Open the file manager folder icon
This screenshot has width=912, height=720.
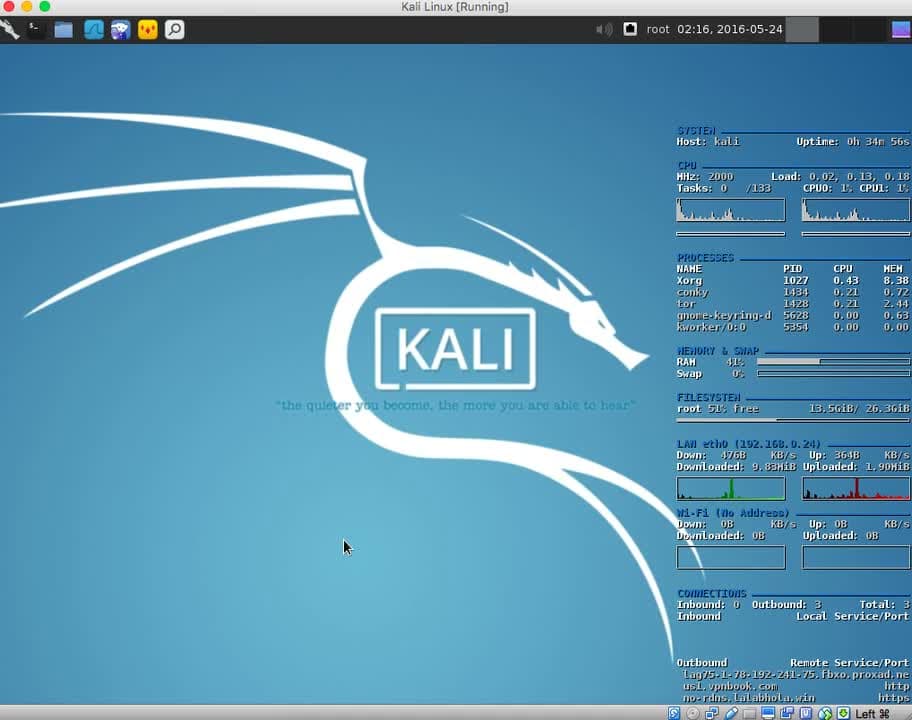click(63, 29)
